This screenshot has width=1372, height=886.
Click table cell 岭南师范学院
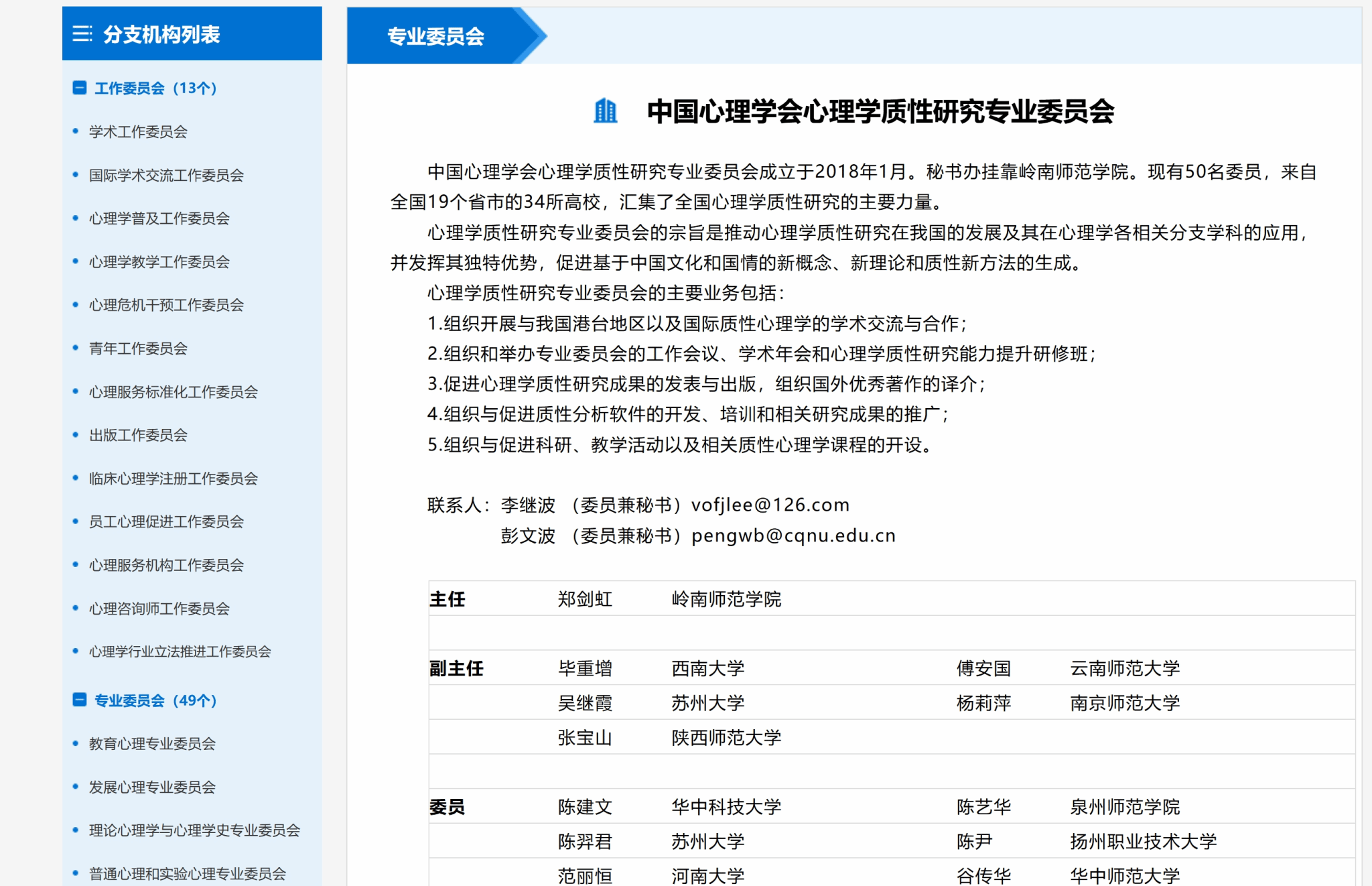pos(726,598)
